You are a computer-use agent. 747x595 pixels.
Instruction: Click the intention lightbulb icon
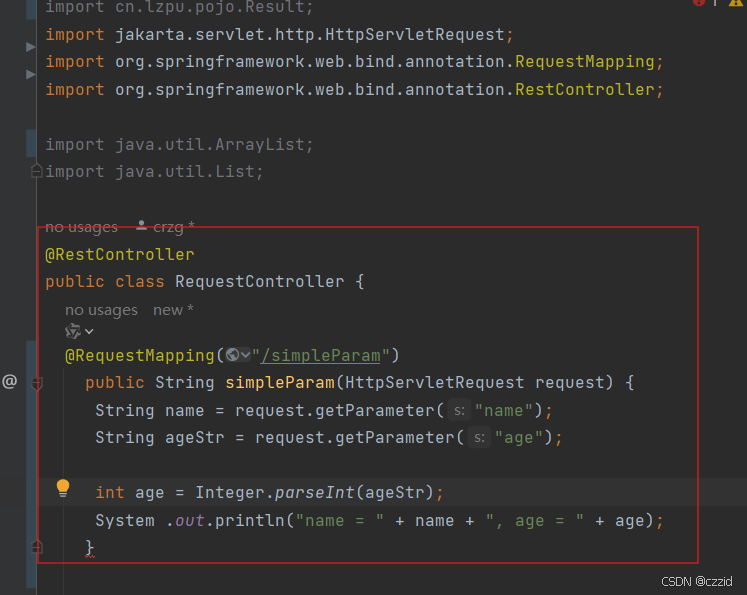tap(63, 488)
